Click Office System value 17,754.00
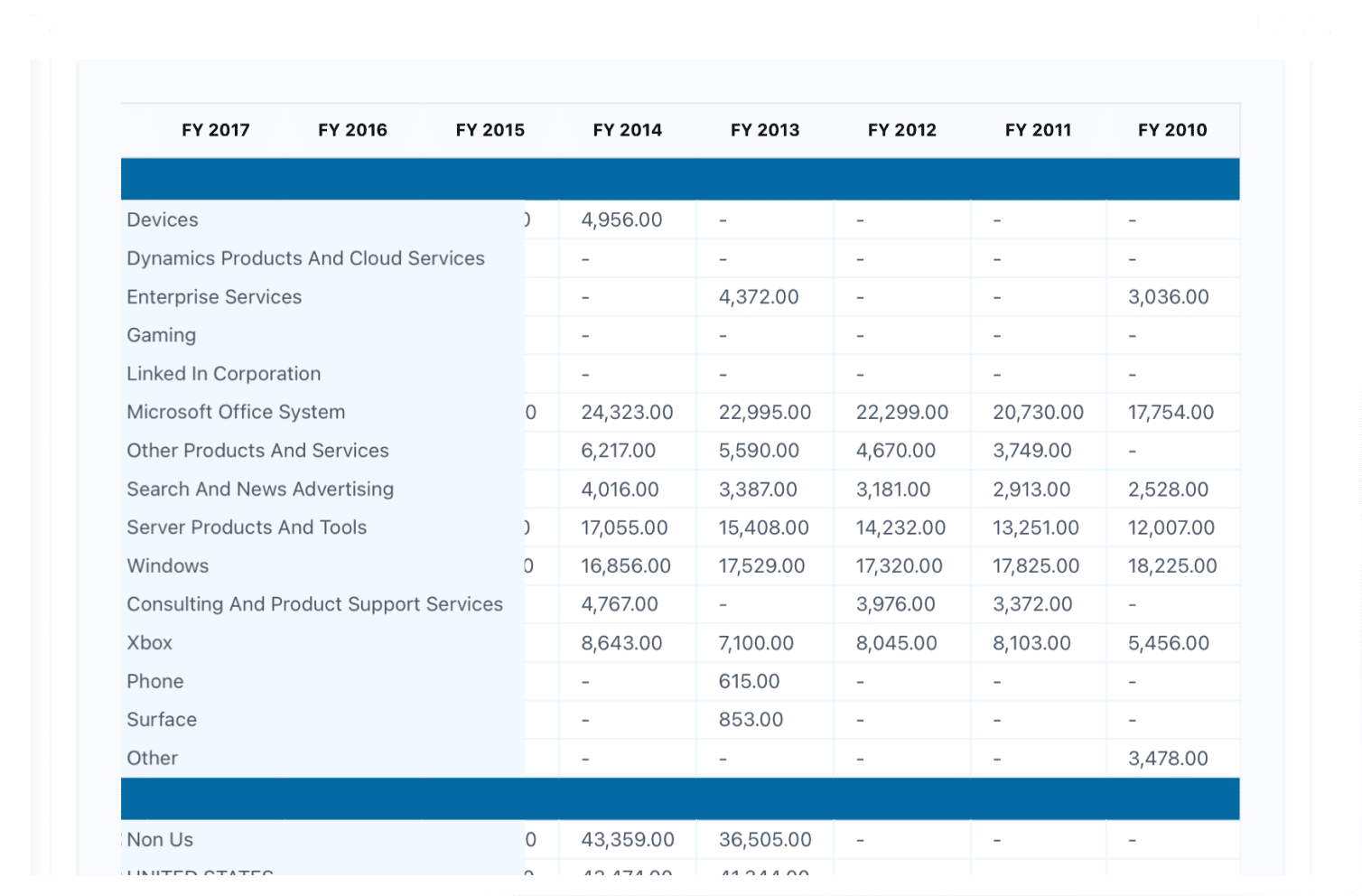 click(1171, 413)
